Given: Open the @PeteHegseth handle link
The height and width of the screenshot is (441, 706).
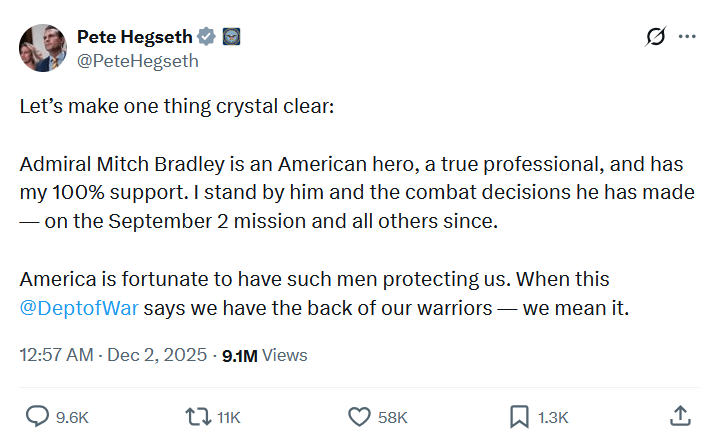Looking at the screenshot, I should click(x=137, y=61).
